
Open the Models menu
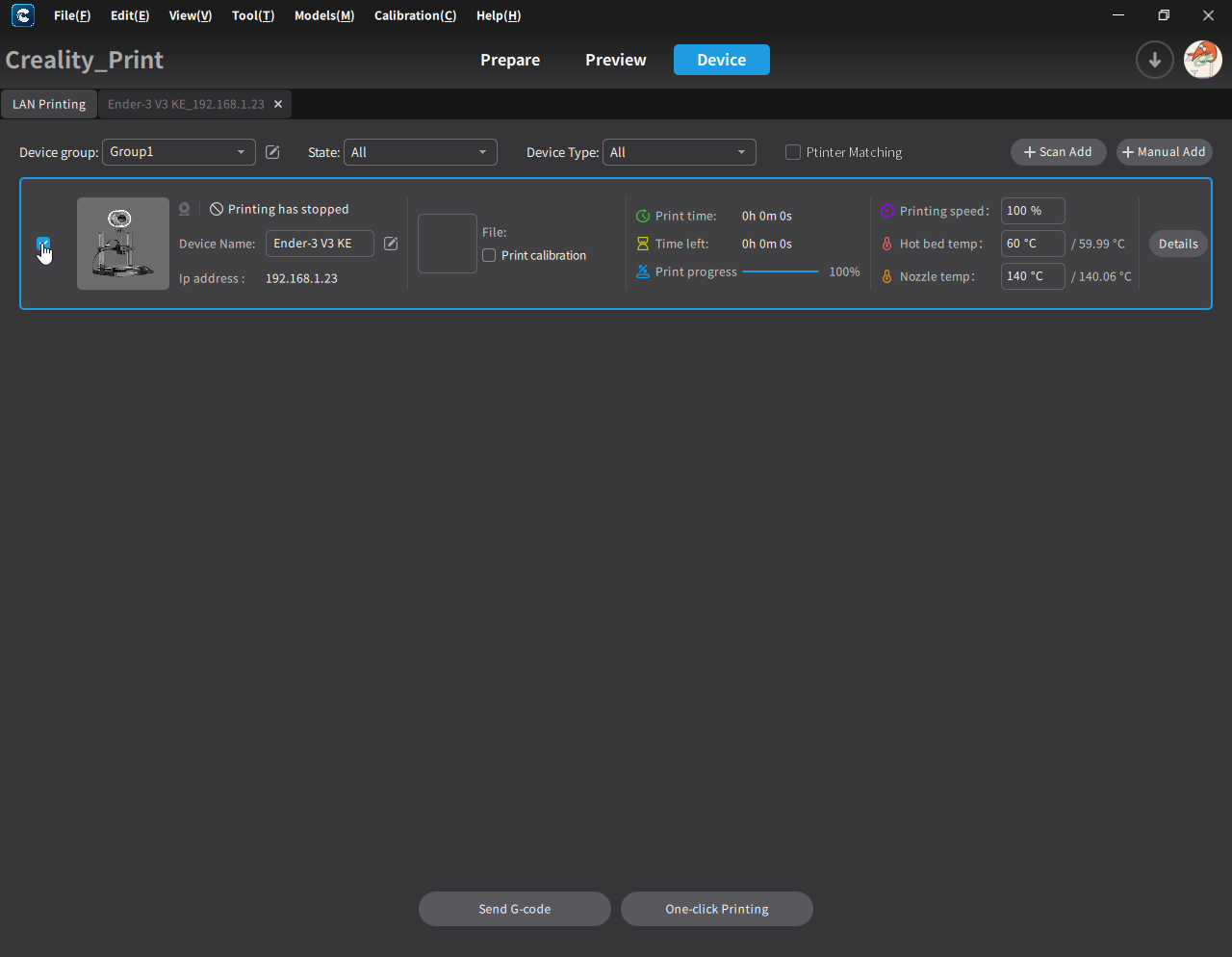point(324,15)
